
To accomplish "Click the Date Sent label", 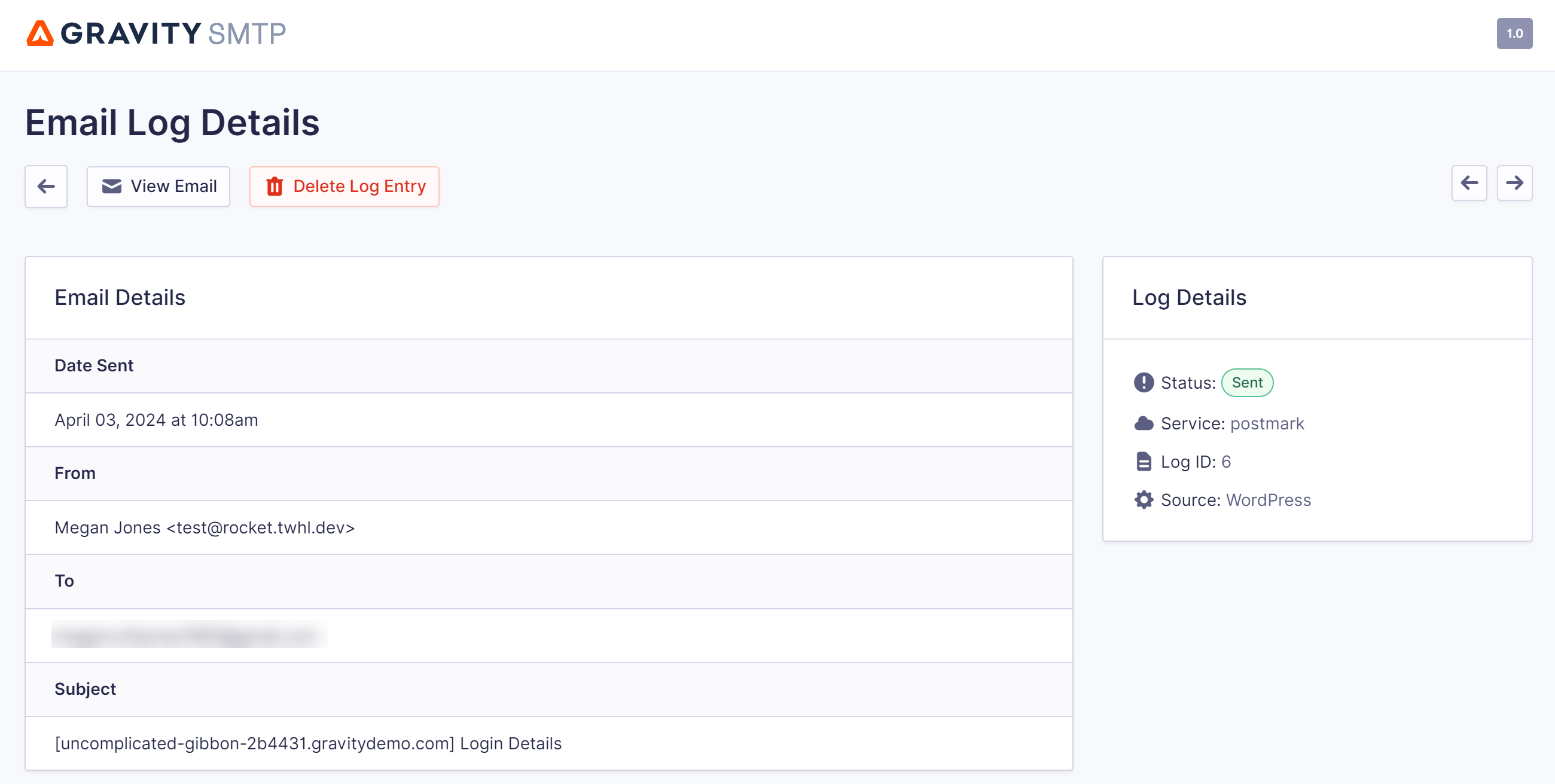I will (x=93, y=366).
